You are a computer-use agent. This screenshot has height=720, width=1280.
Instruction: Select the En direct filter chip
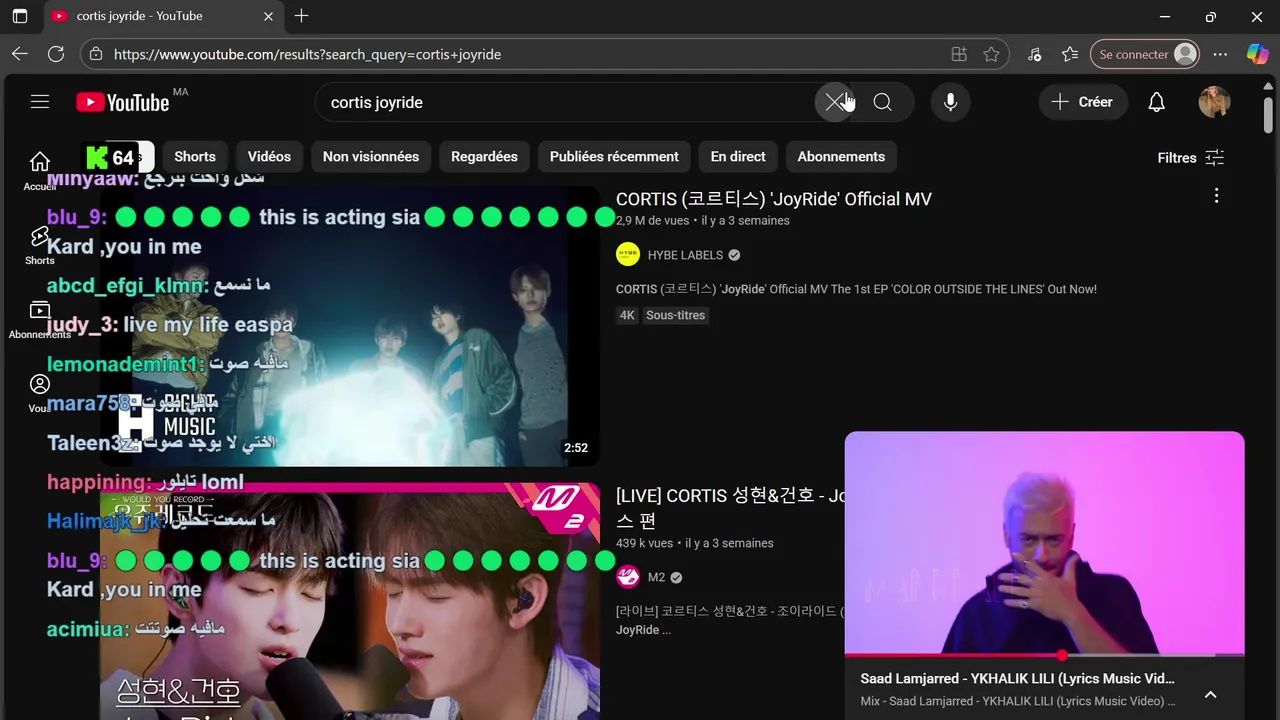tap(738, 157)
